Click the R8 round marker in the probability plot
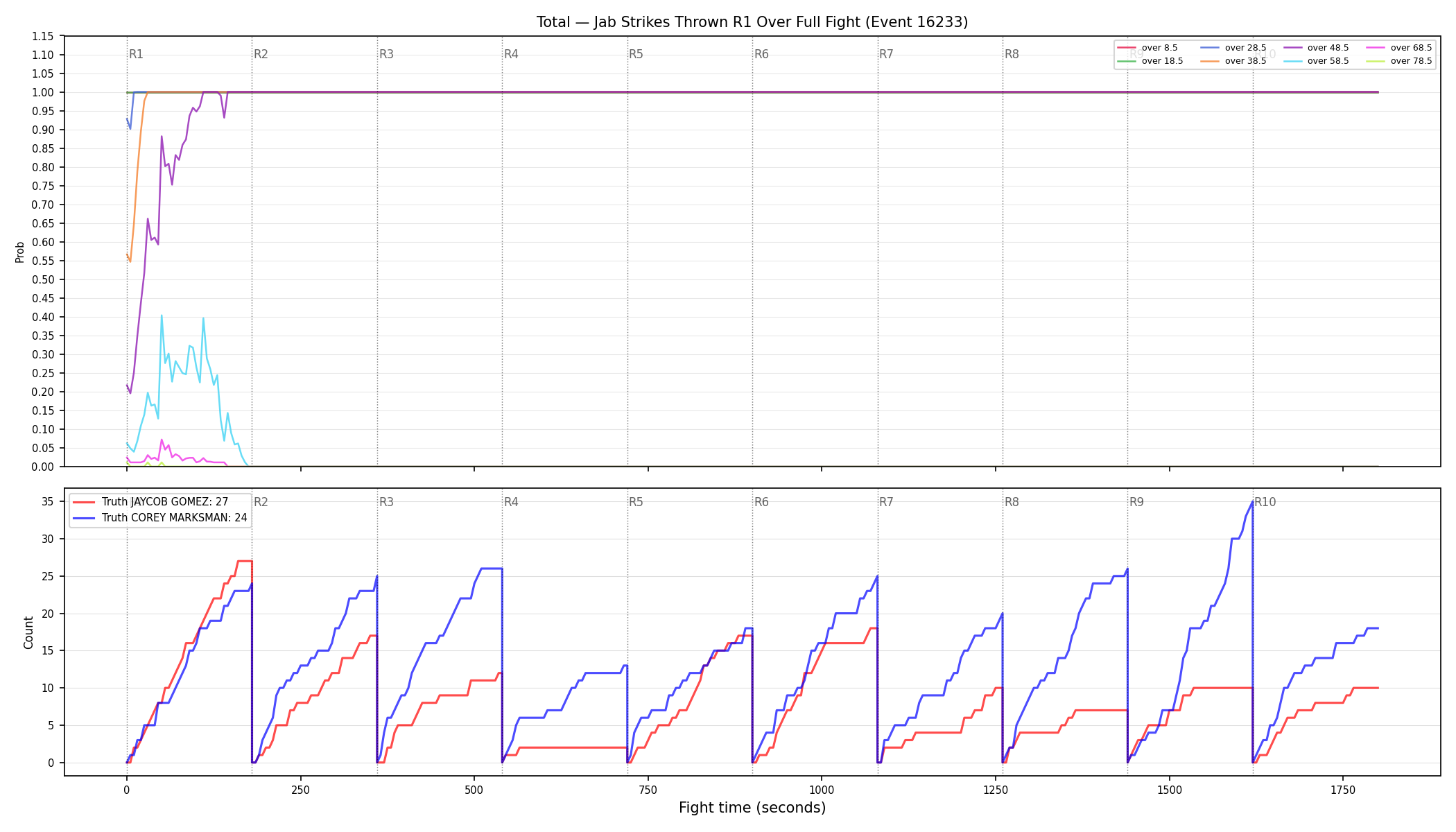This screenshot has width=1456, height=832. point(1012,54)
